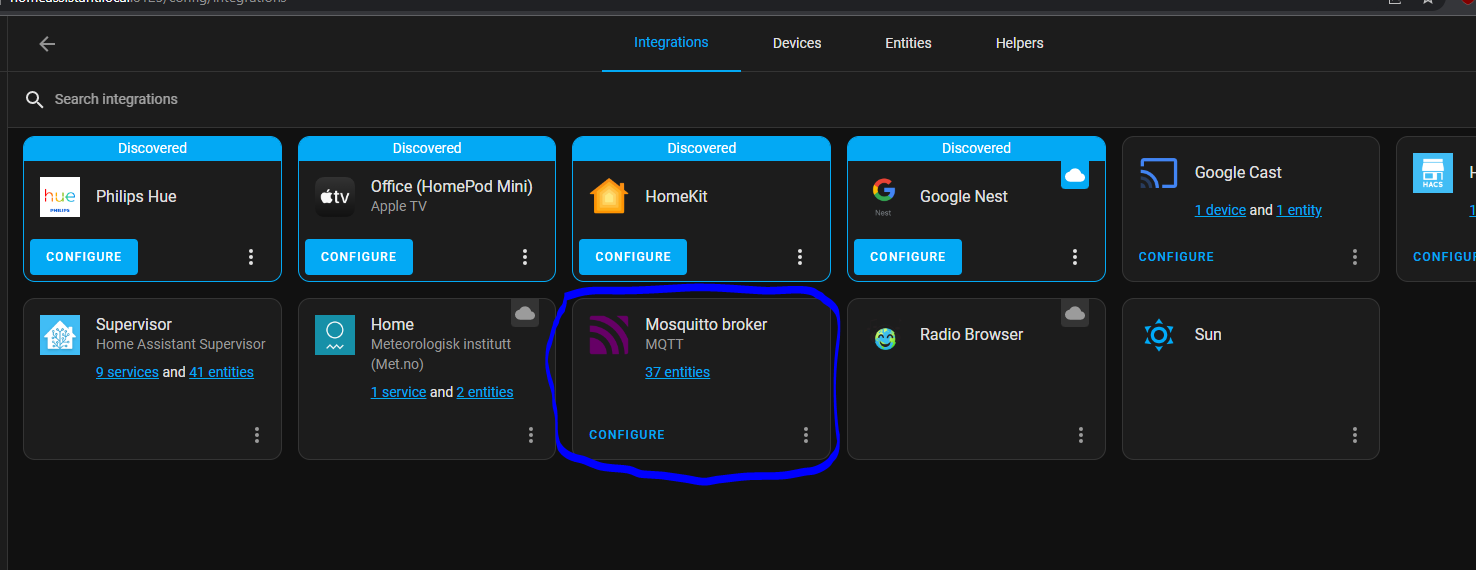Open Radio Browser three-dot menu

1081,435
